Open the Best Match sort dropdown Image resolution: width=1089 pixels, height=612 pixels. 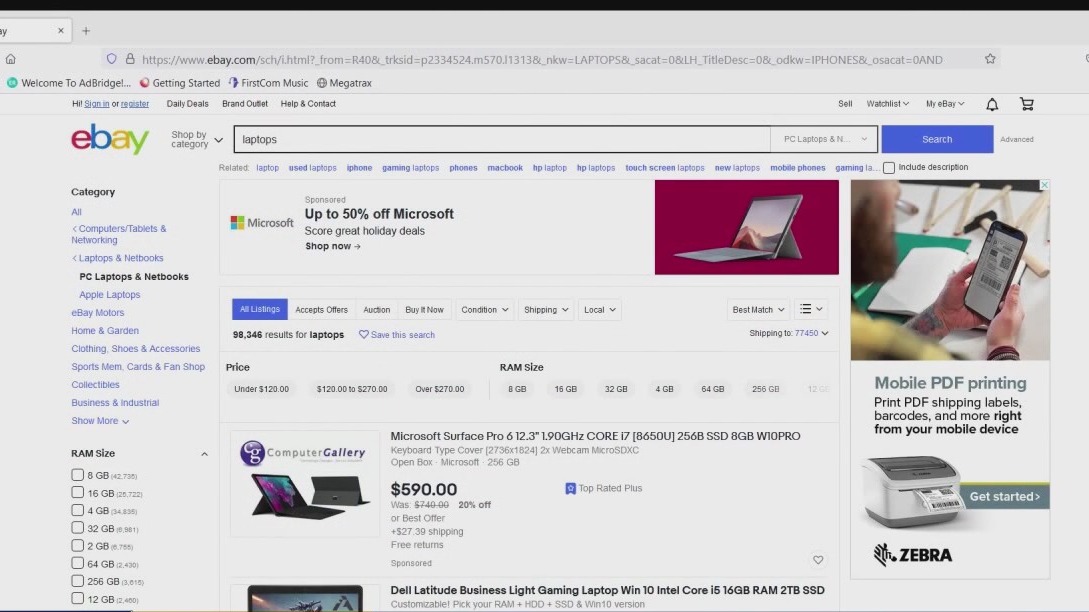(758, 310)
